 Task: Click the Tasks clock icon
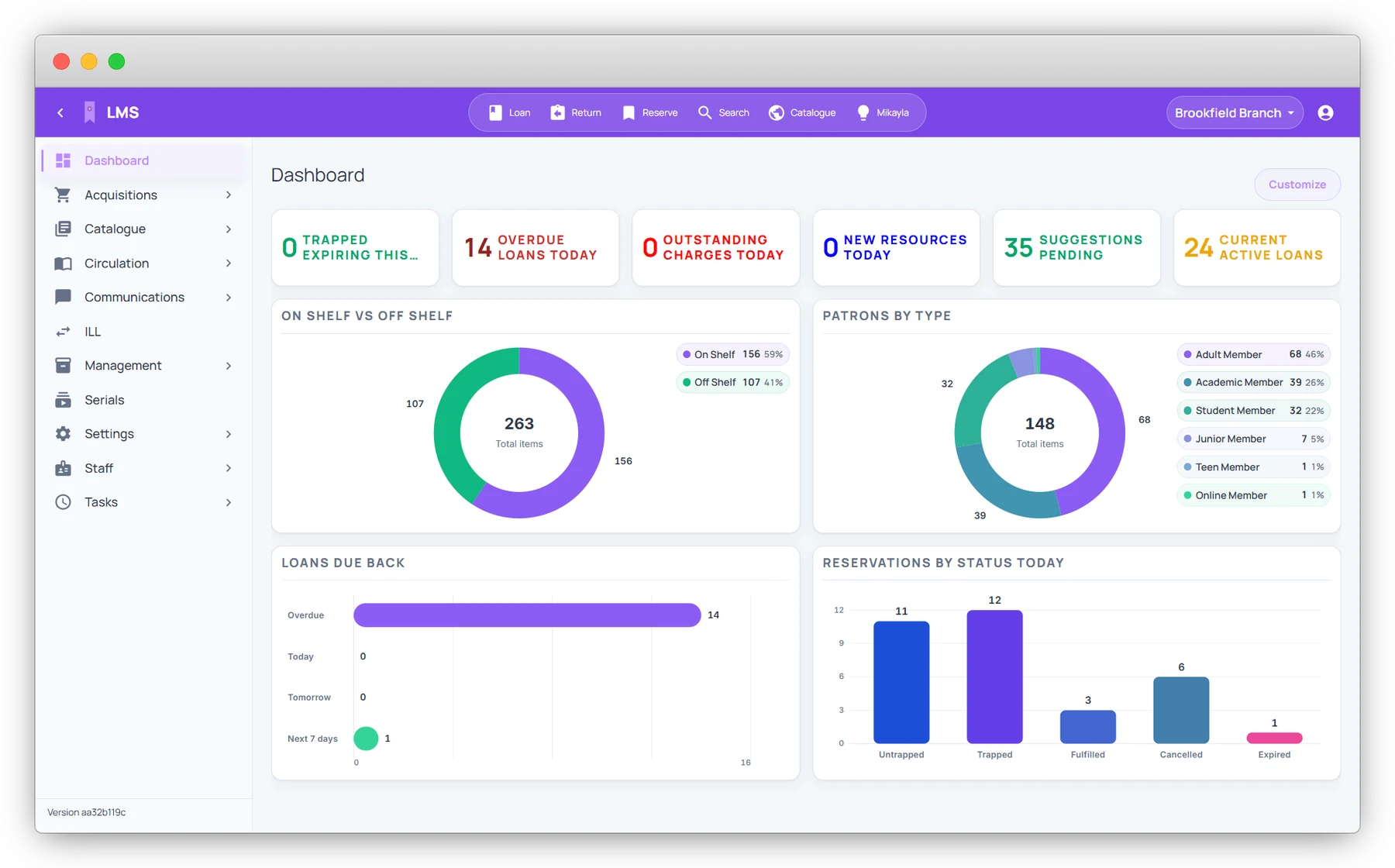point(63,502)
